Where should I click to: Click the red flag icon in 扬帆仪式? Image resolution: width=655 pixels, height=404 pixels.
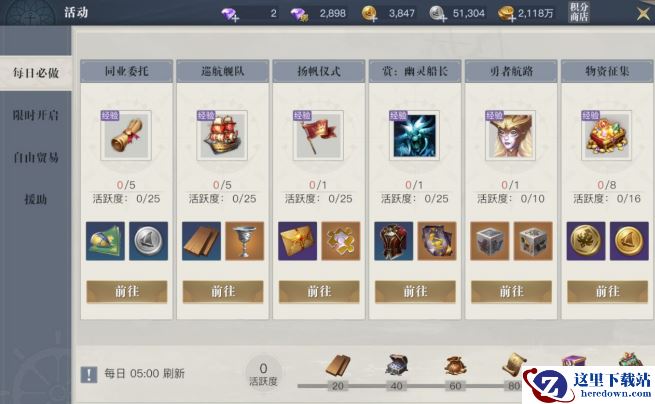pos(318,135)
